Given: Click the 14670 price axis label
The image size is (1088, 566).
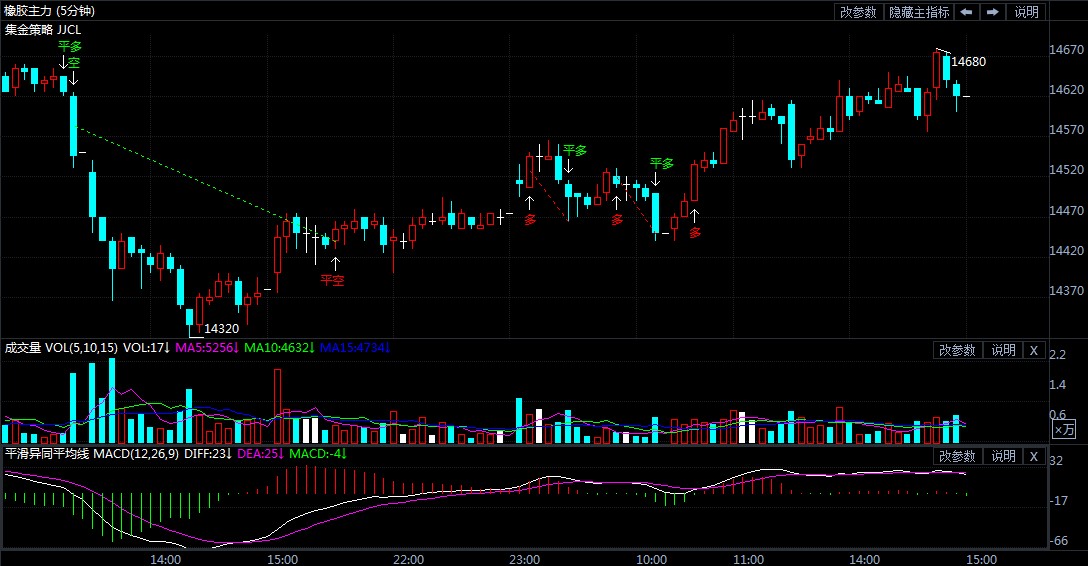Looking at the screenshot, I should point(1066,50).
